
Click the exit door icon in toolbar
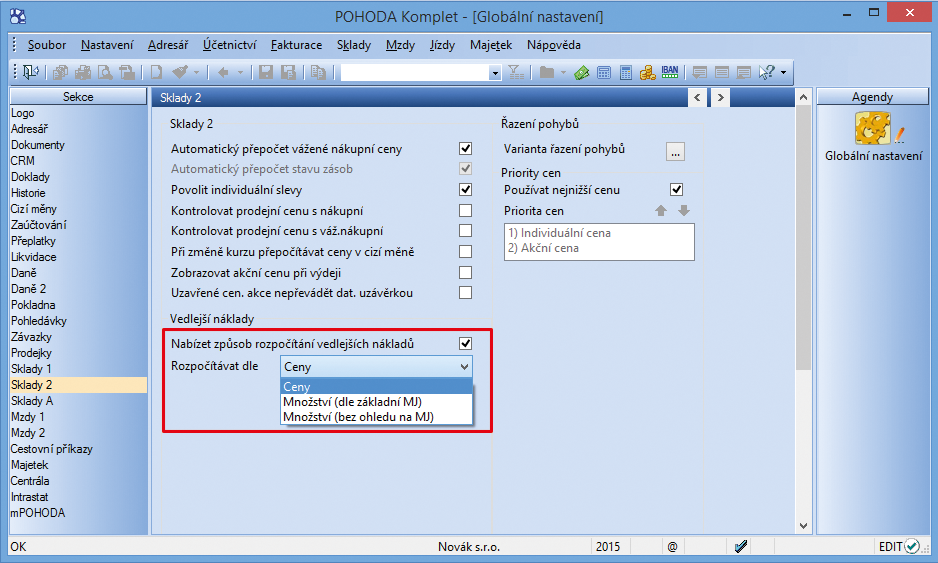31,72
